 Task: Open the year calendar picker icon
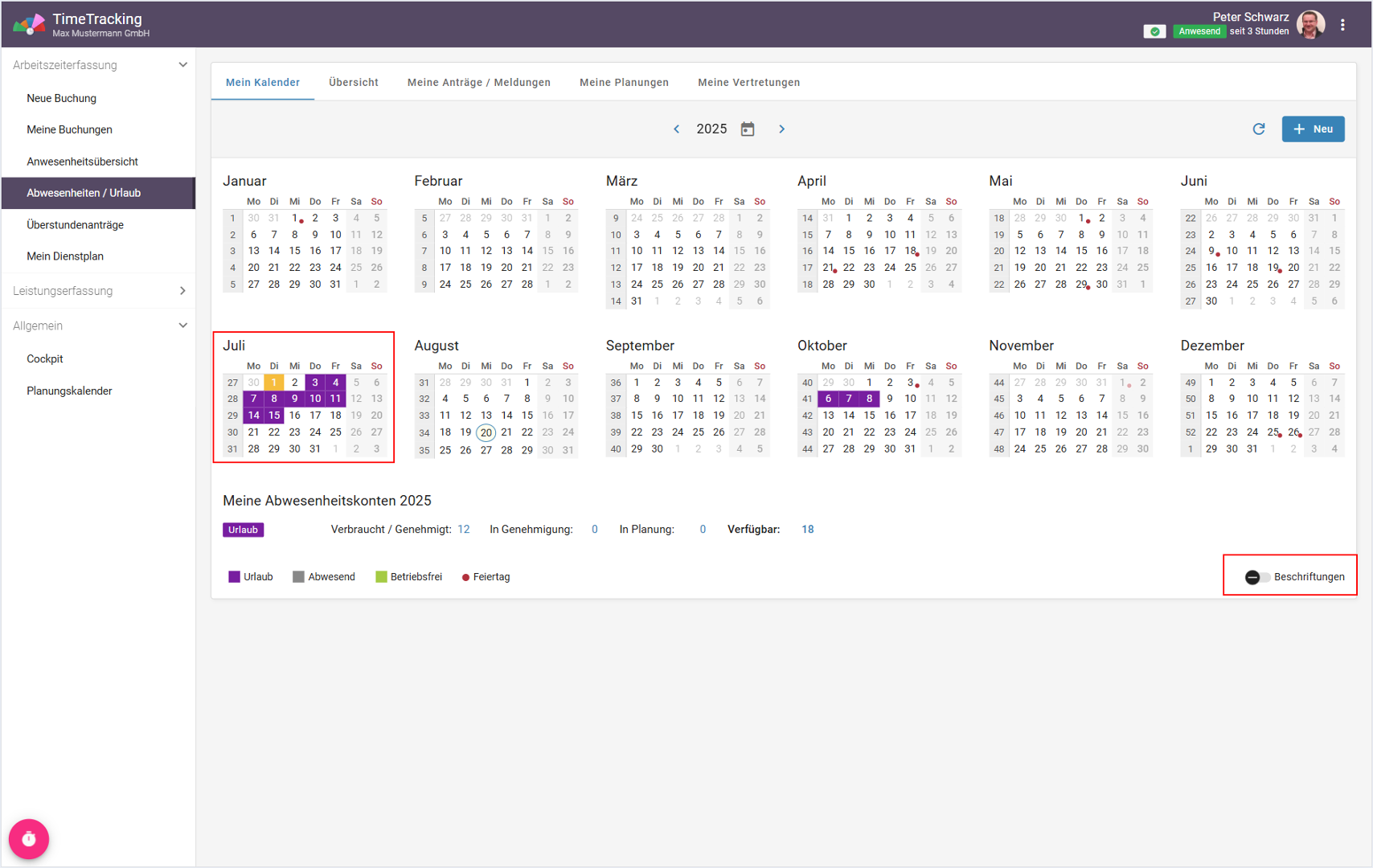click(748, 129)
